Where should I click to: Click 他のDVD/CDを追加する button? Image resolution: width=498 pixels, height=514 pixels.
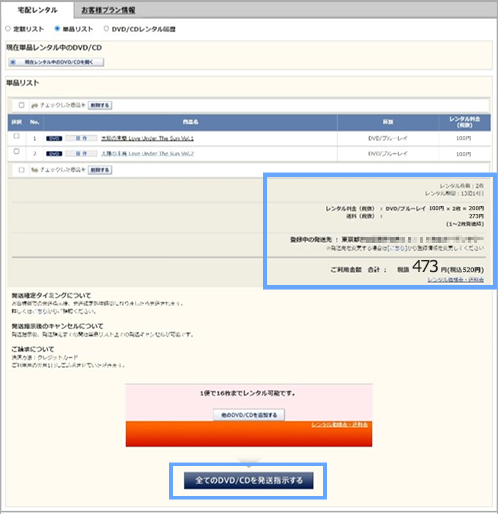point(249,415)
